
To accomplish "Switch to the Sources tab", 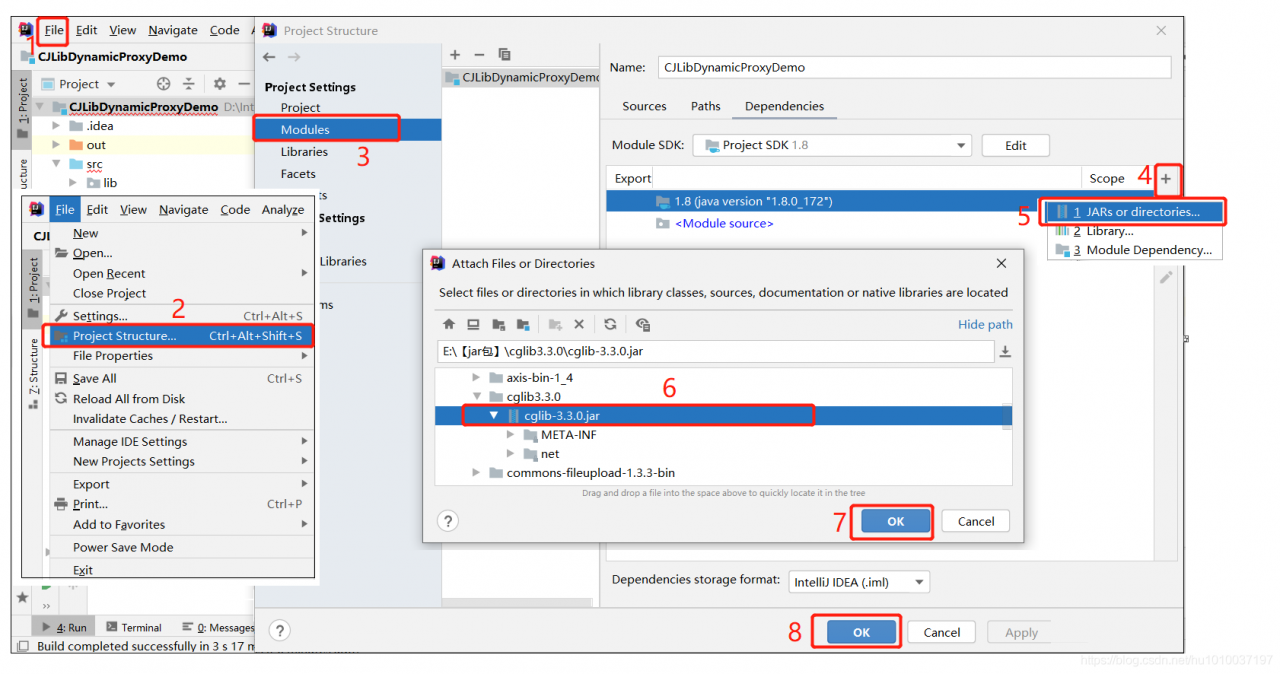I will [x=644, y=106].
